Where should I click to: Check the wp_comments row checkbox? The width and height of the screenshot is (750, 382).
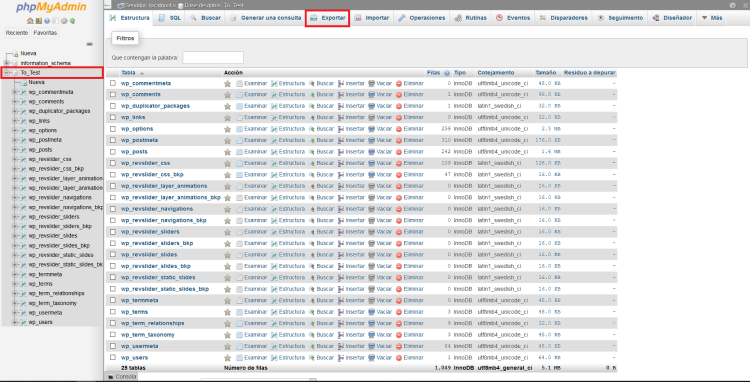point(113,95)
